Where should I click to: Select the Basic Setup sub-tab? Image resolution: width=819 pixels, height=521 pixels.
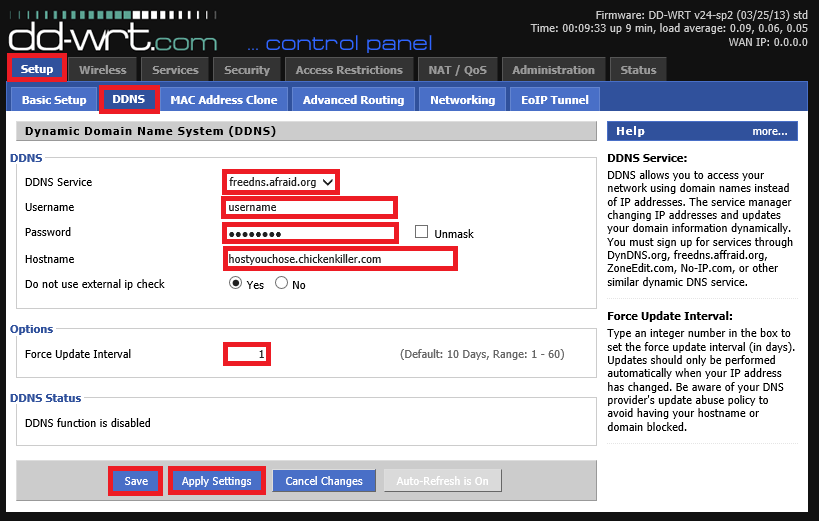[x=54, y=100]
